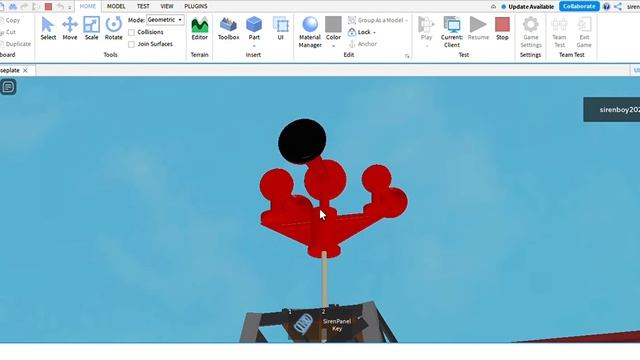Toggle the Anchor tool

[x=362, y=44]
